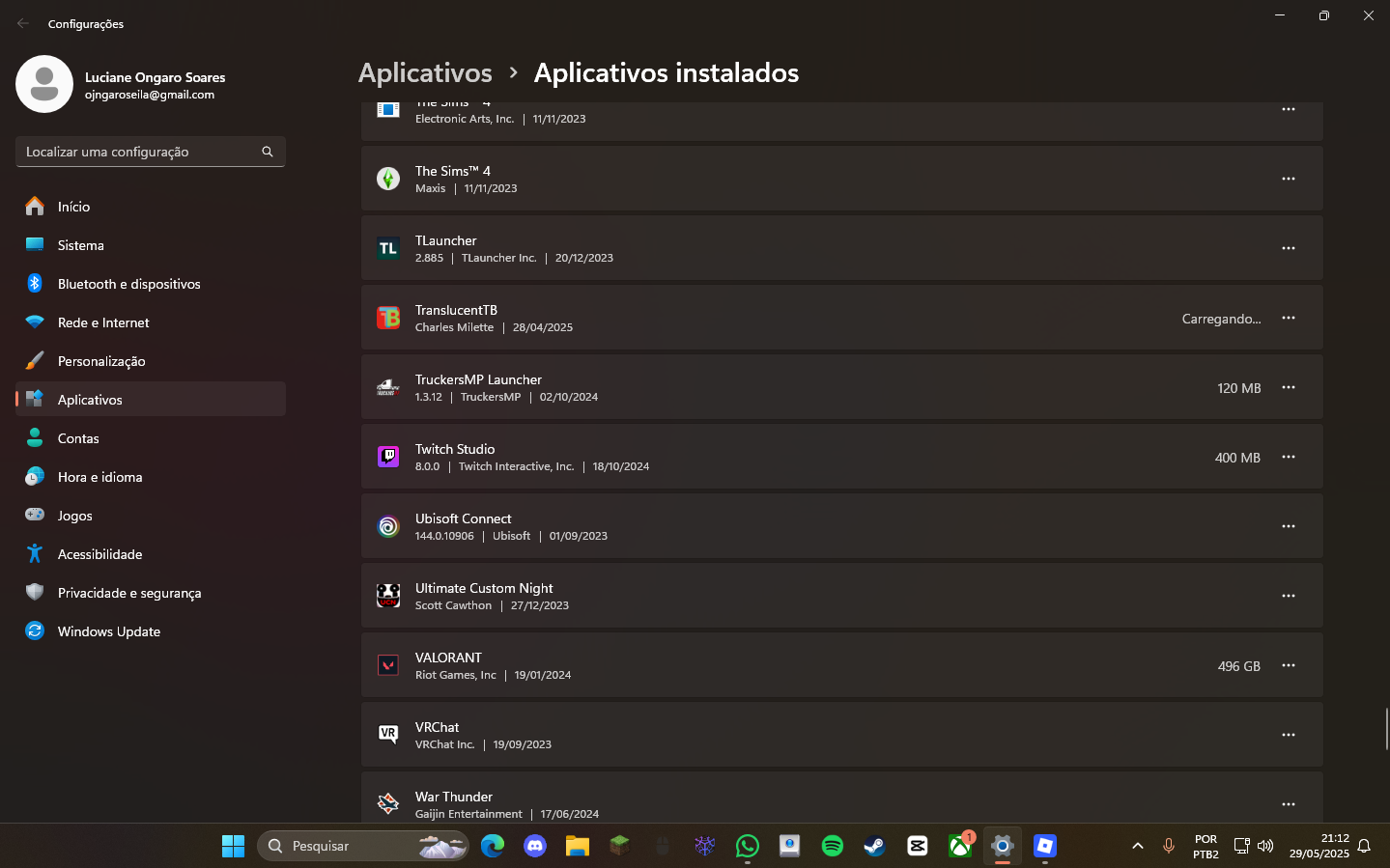Open Privacidade e segurança section
Screen dimensions: 1390x868
point(128,593)
